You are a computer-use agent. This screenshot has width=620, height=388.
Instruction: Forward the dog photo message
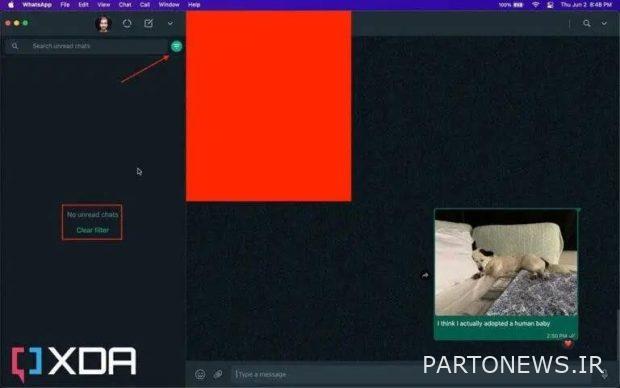click(425, 275)
